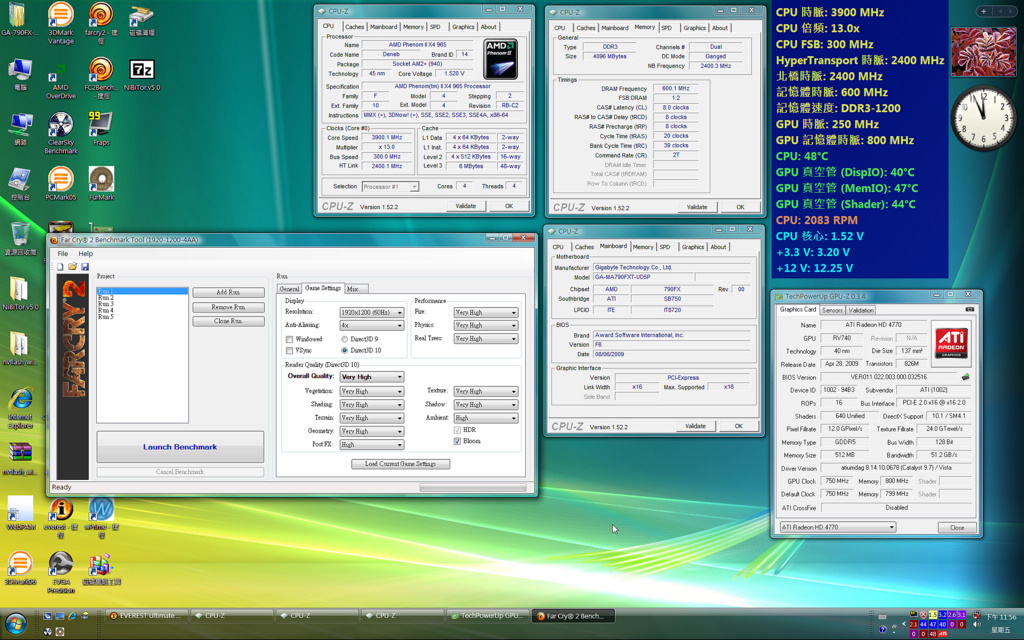Select the DirectX 10 radio button

coord(344,351)
